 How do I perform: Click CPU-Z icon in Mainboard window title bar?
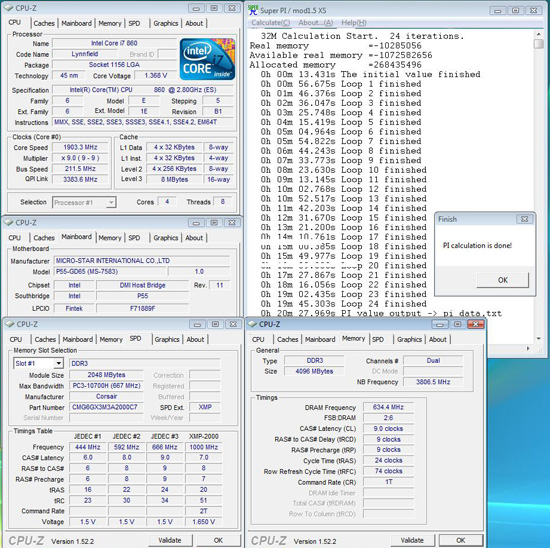pos(9,222)
